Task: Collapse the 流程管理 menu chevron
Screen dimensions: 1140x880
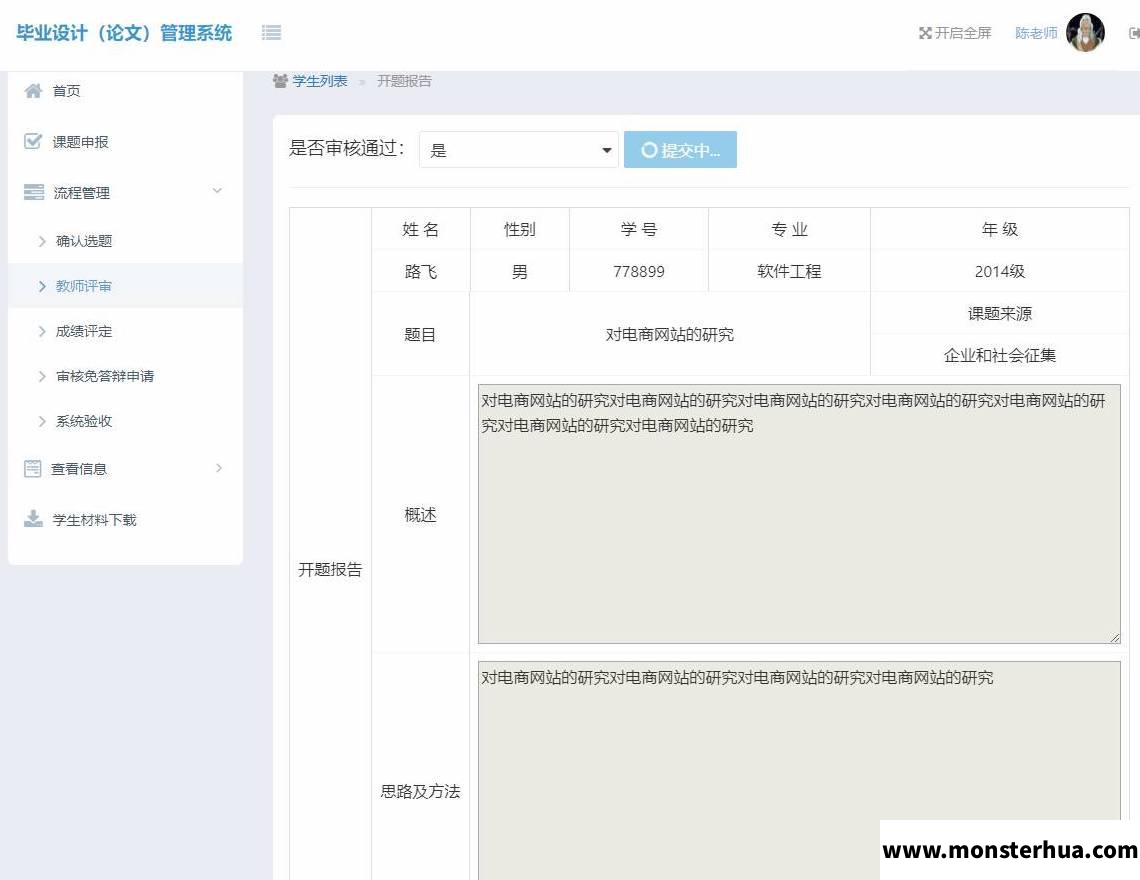Action: [217, 191]
